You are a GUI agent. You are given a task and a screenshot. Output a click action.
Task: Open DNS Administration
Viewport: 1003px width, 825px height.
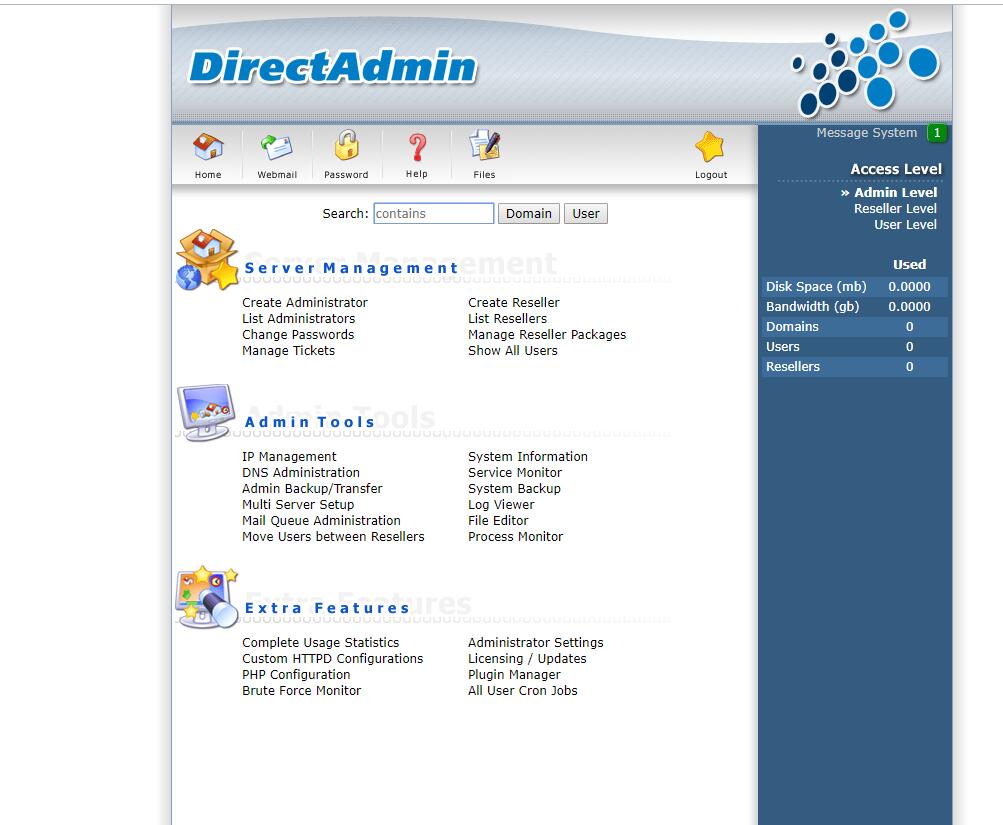click(x=301, y=473)
